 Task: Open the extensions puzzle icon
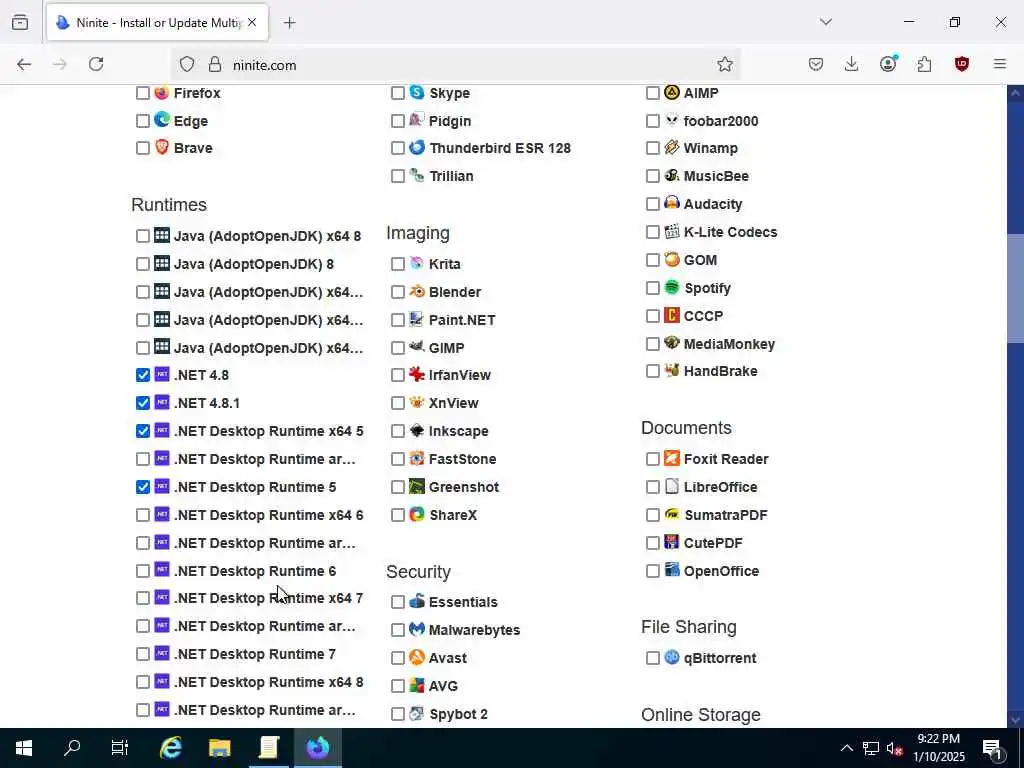(x=924, y=64)
